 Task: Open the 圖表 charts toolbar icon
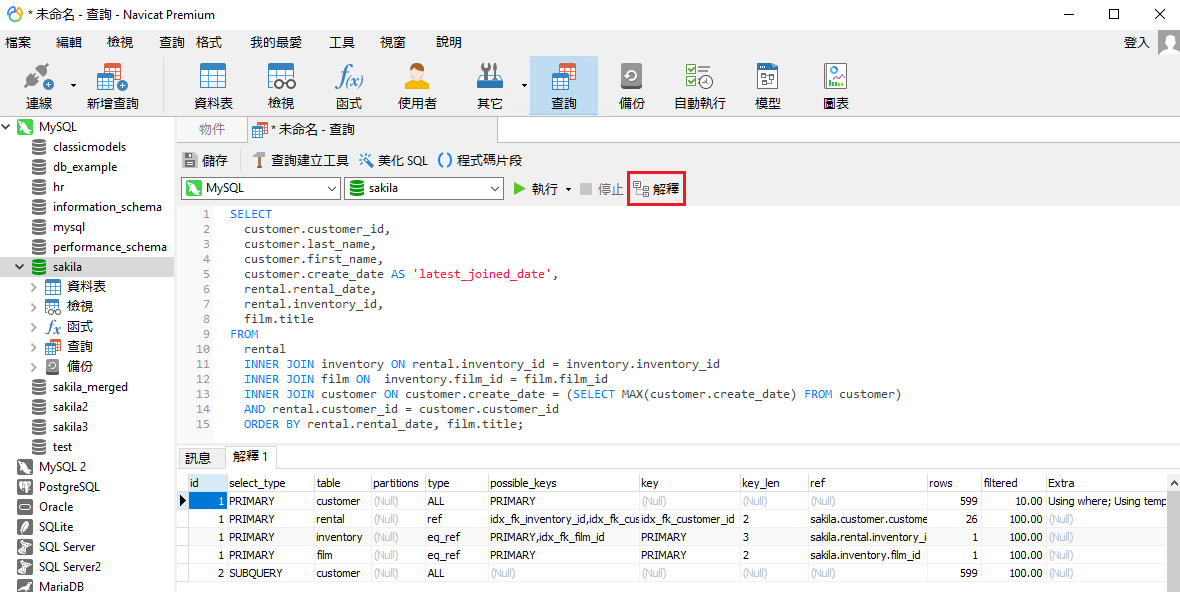[x=836, y=78]
